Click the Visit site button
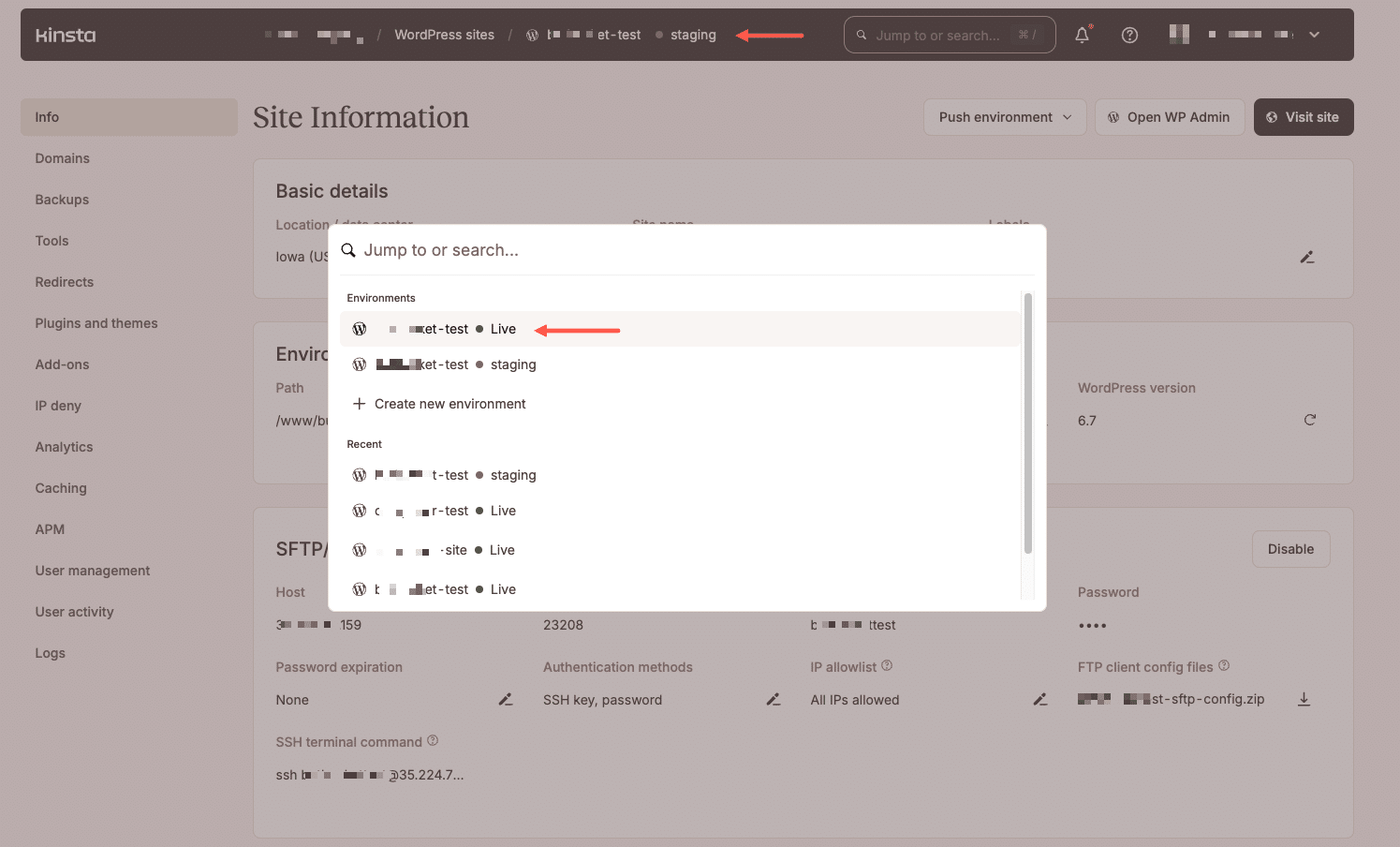The width and height of the screenshot is (1400, 847). (x=1303, y=117)
